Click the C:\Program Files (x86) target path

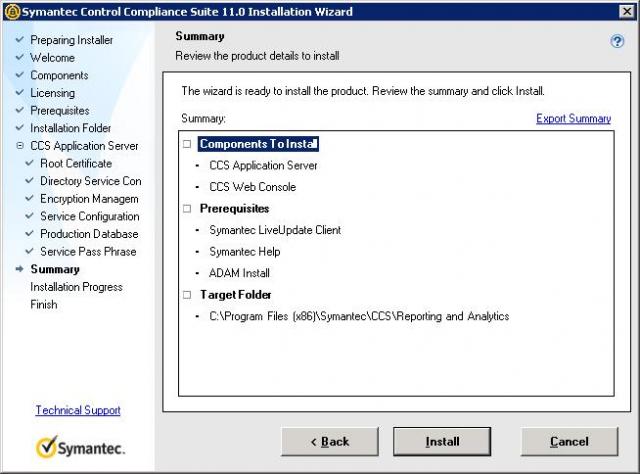pos(359,316)
